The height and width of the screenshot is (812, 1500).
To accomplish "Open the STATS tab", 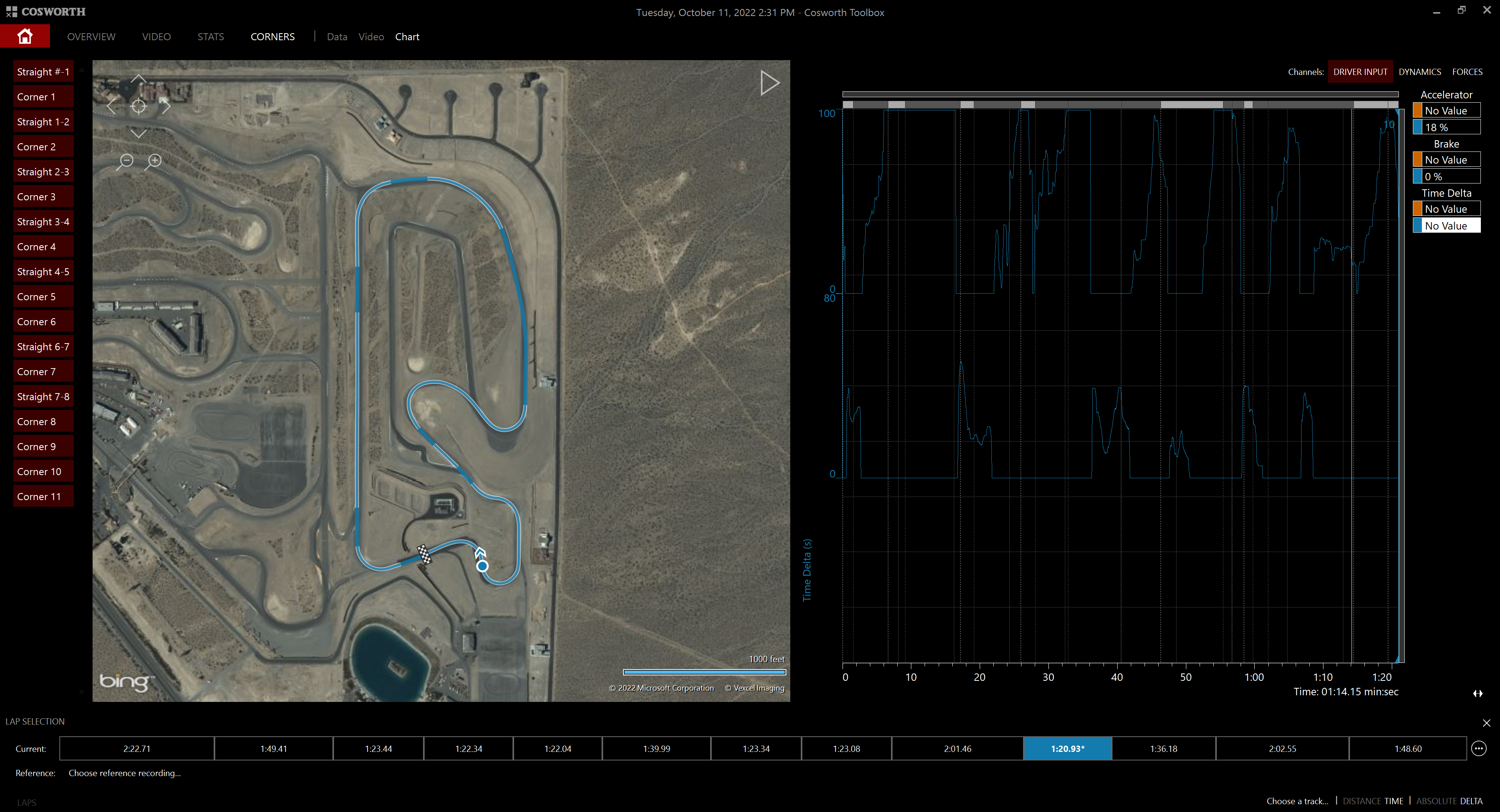I will (x=210, y=37).
